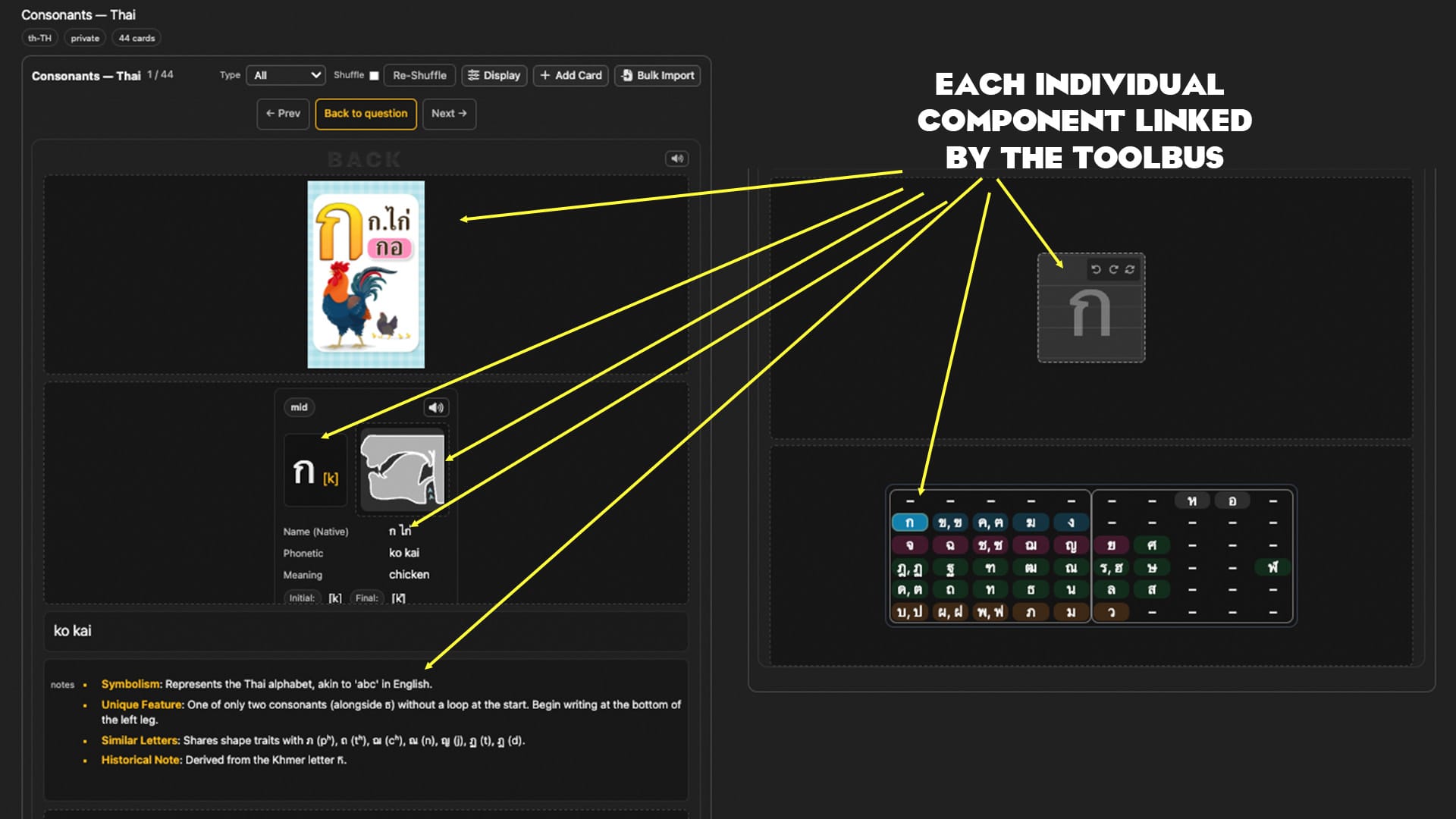The width and height of the screenshot is (1456, 819).
Task: Click the ก [k] character tile
Action: point(315,470)
